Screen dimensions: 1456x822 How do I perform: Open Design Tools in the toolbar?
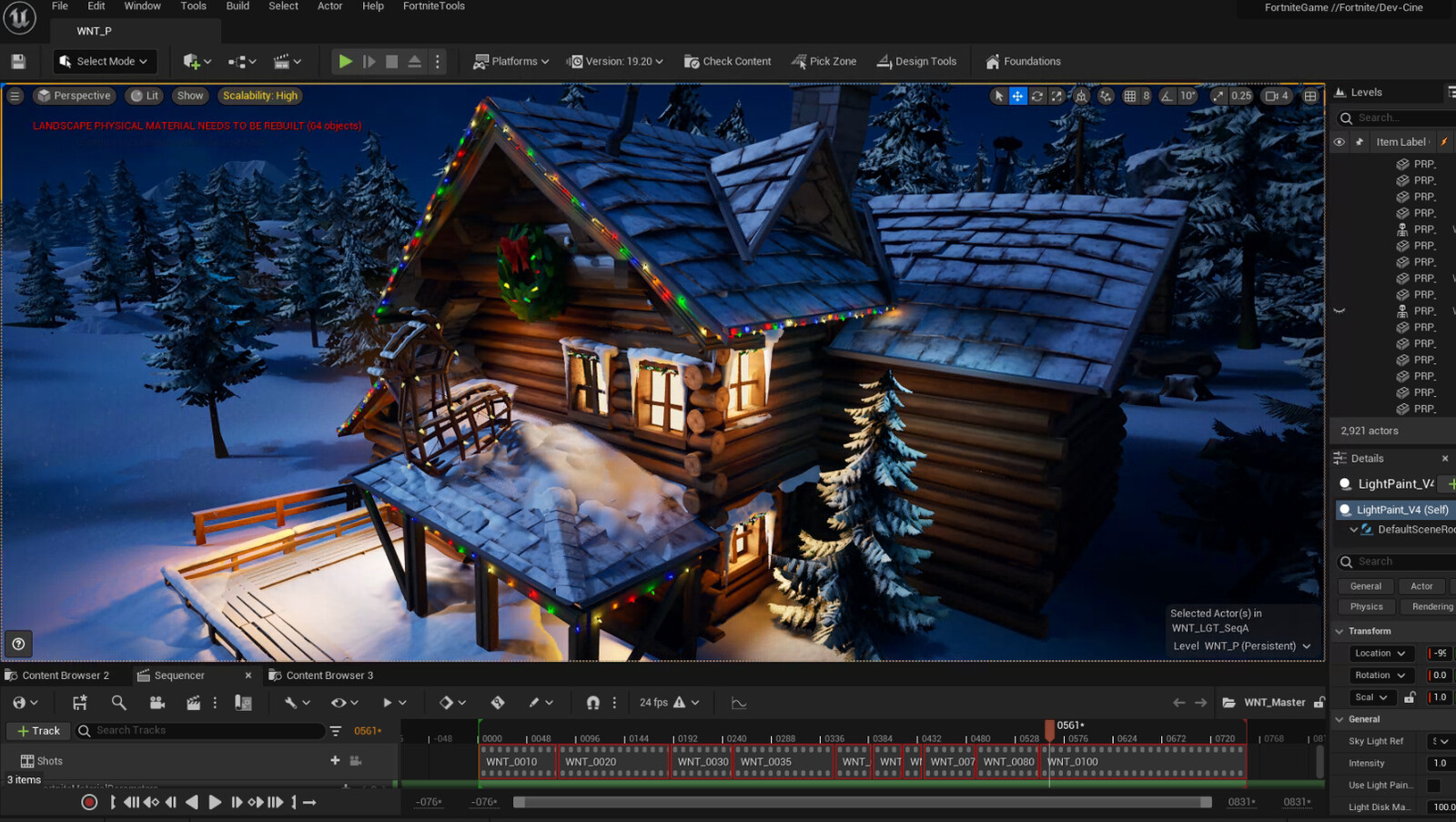coord(917,61)
